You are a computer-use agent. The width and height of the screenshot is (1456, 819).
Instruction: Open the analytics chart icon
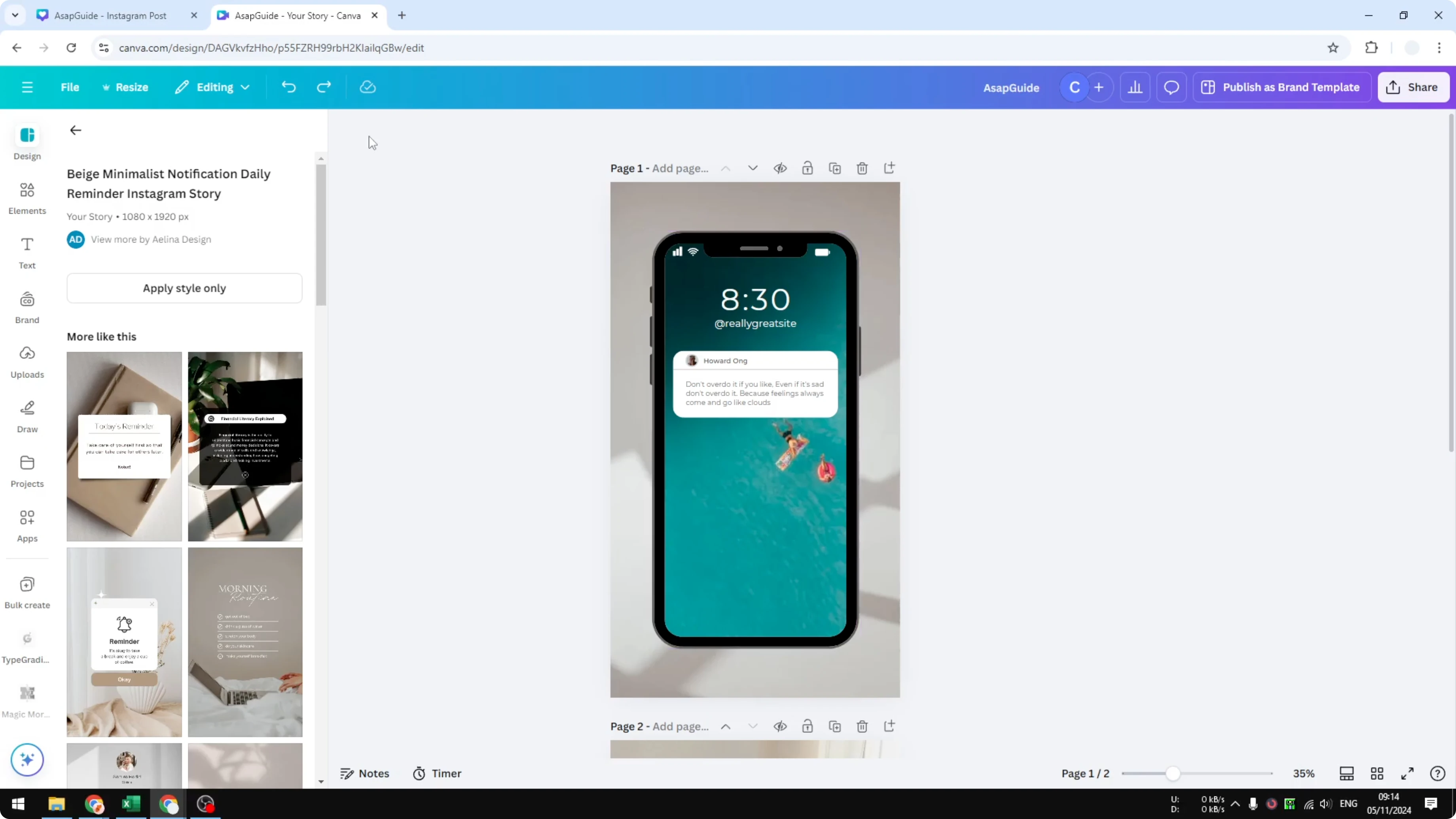[x=1135, y=87]
